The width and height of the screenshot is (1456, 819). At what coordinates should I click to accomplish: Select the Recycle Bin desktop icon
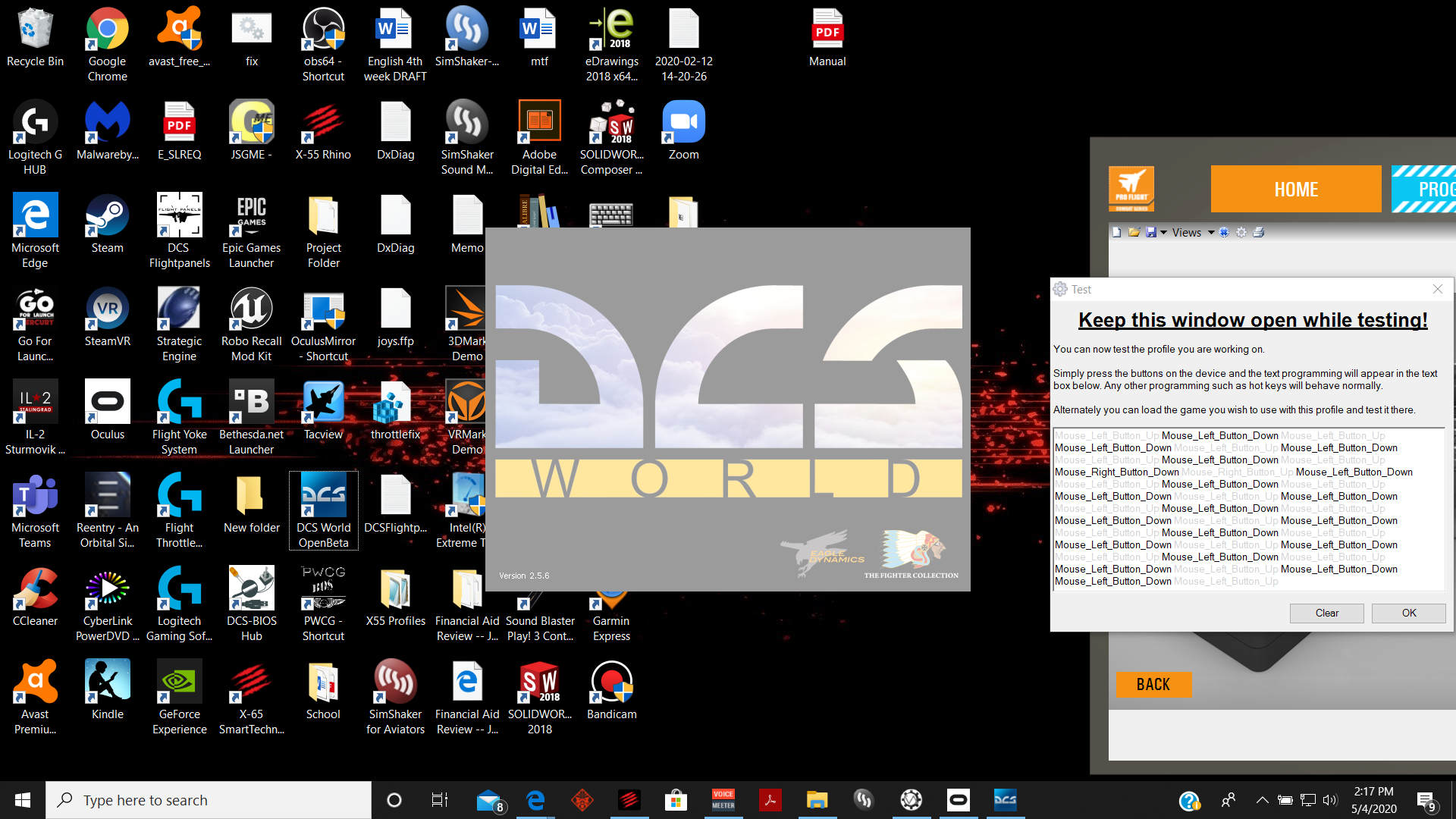(x=35, y=38)
